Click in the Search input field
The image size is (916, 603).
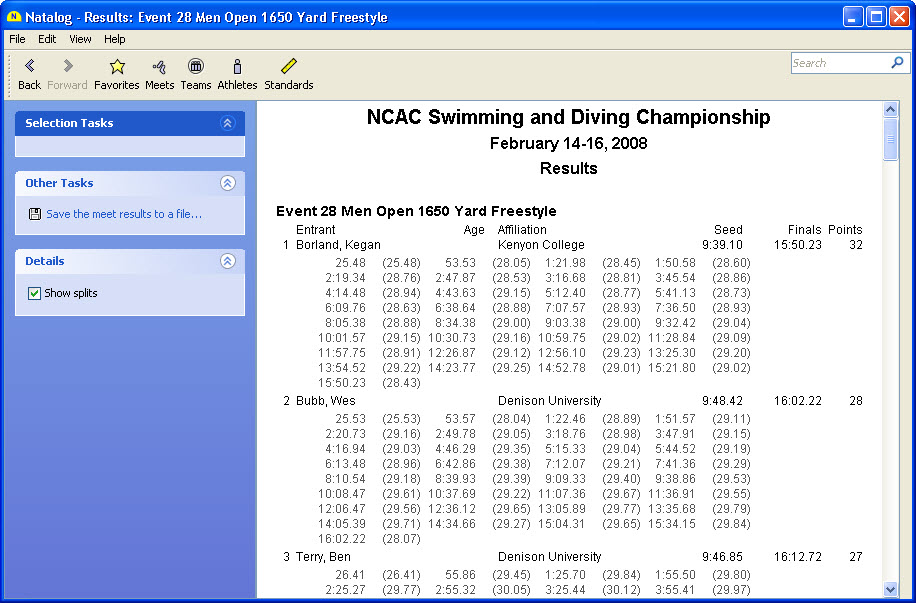coord(838,63)
